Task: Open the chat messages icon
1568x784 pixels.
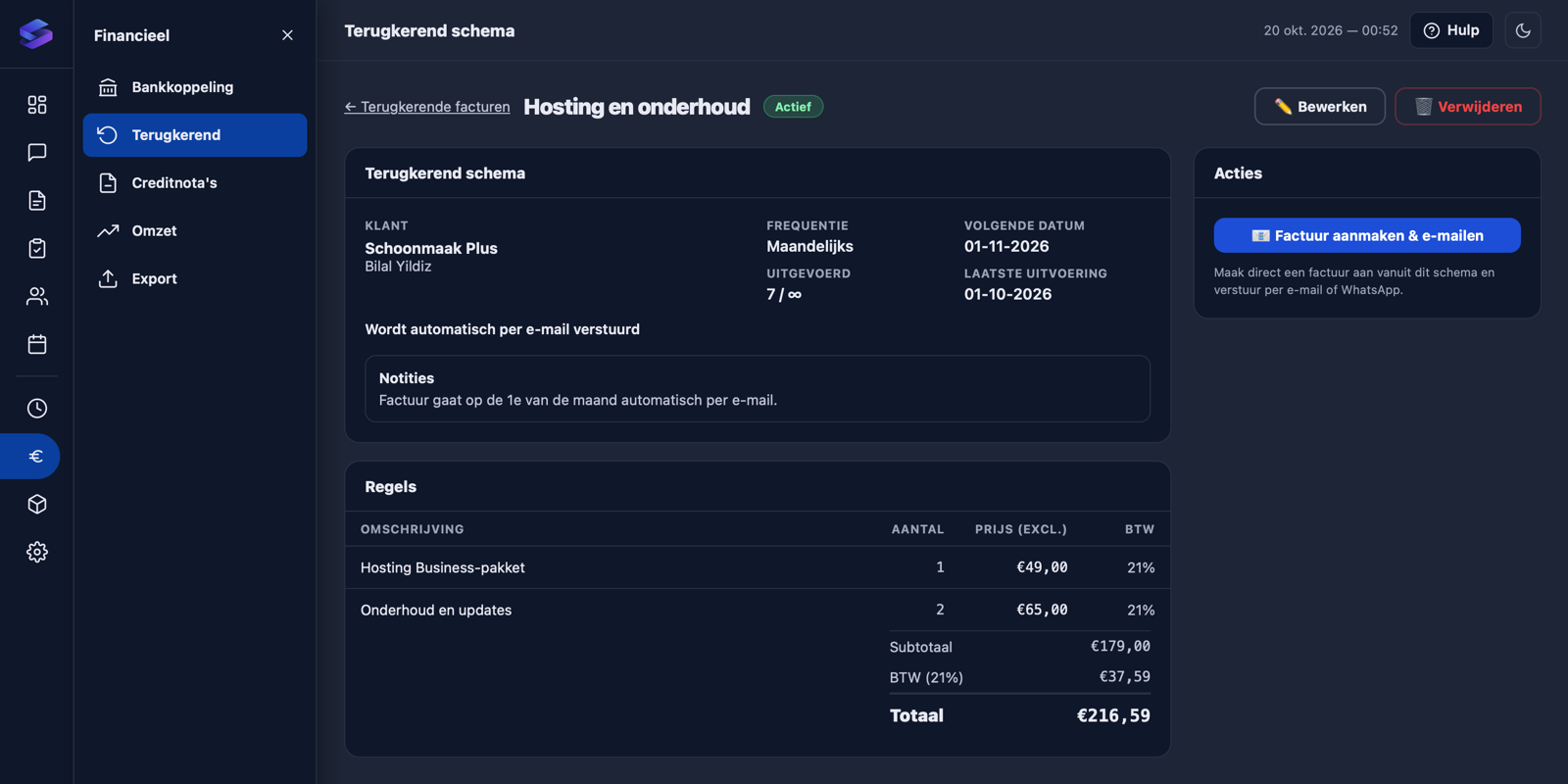Action: pyautogui.click(x=37, y=153)
